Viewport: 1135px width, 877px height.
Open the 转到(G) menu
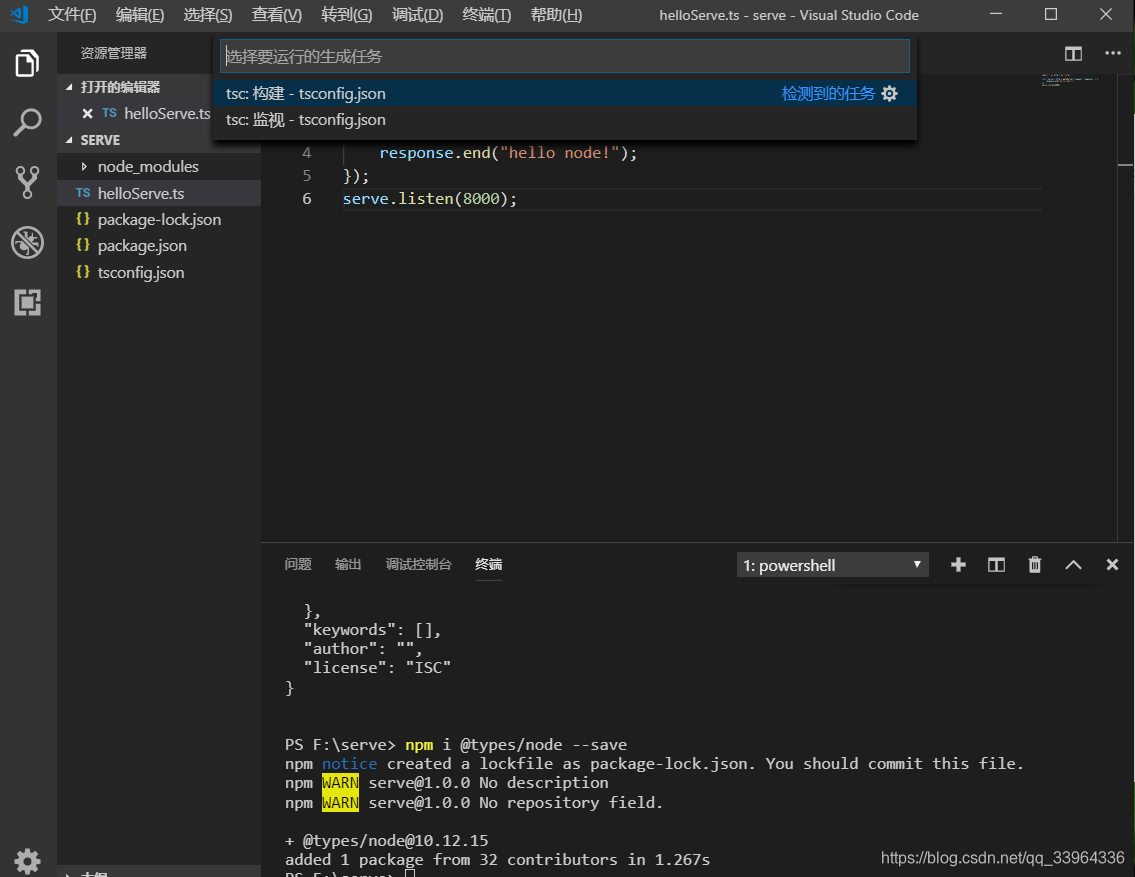point(347,15)
